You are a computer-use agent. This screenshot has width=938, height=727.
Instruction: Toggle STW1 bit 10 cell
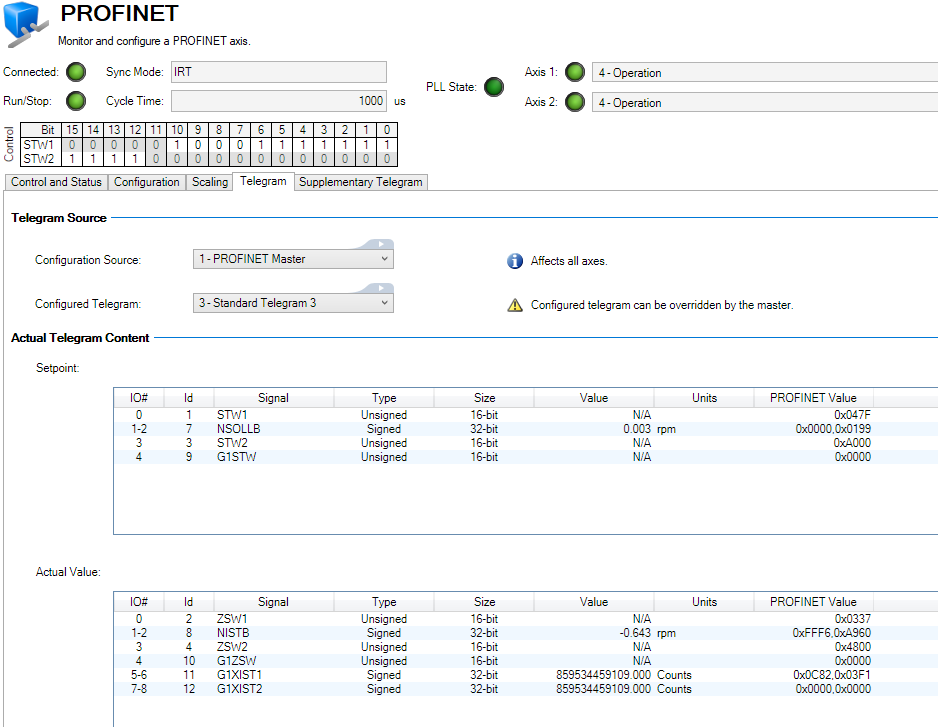177,145
